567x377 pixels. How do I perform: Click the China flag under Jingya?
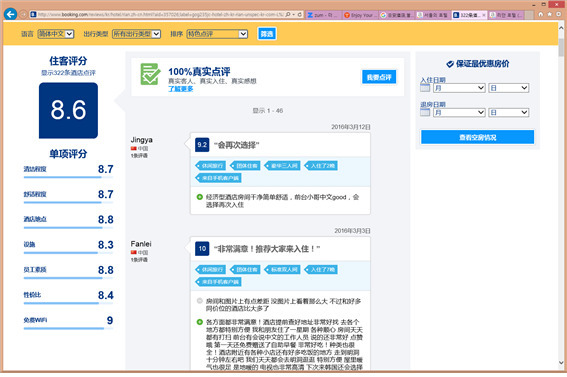[134, 148]
